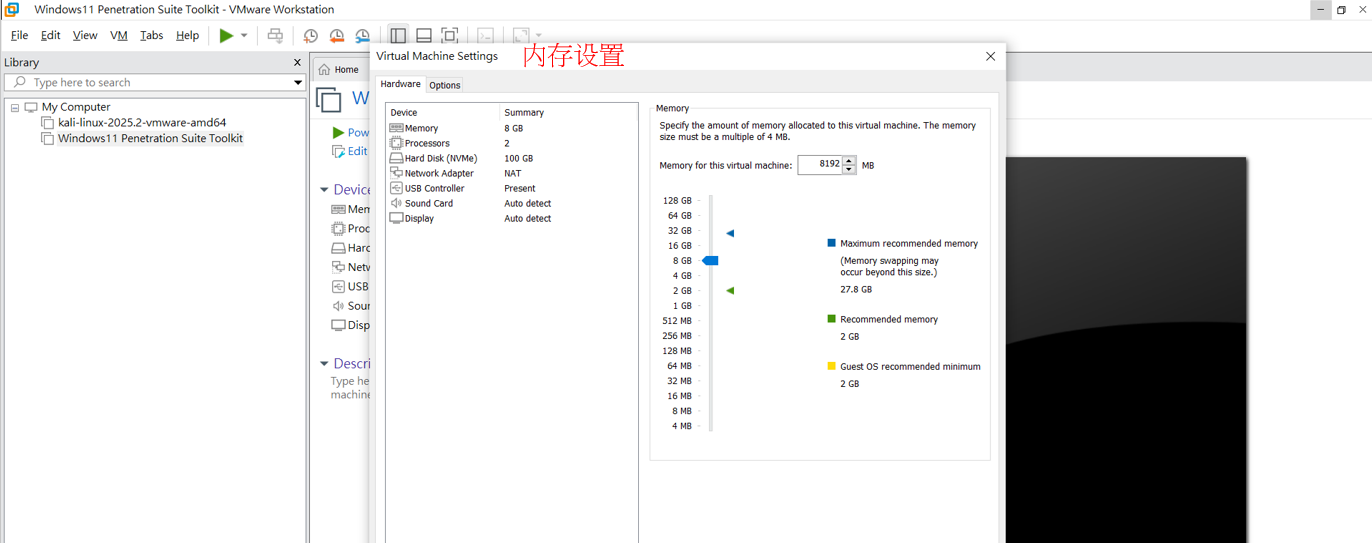The width and height of the screenshot is (1372, 543).
Task: Open the File menu
Action: click(19, 35)
